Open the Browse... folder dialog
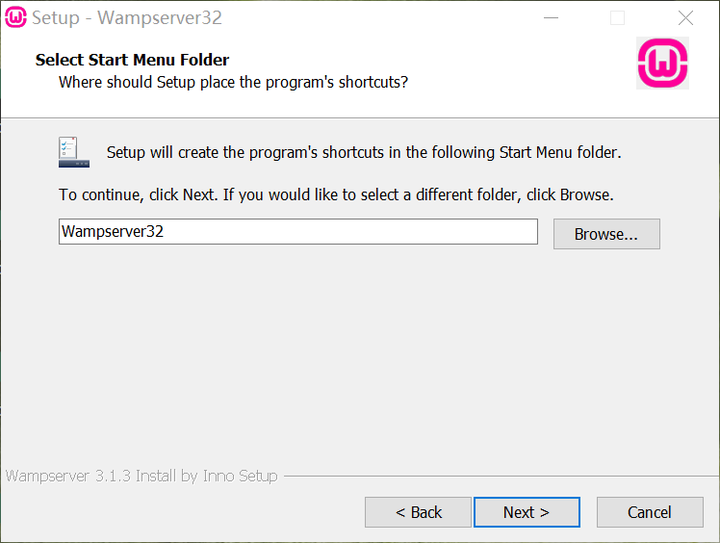The width and height of the screenshot is (720, 543). (x=606, y=234)
